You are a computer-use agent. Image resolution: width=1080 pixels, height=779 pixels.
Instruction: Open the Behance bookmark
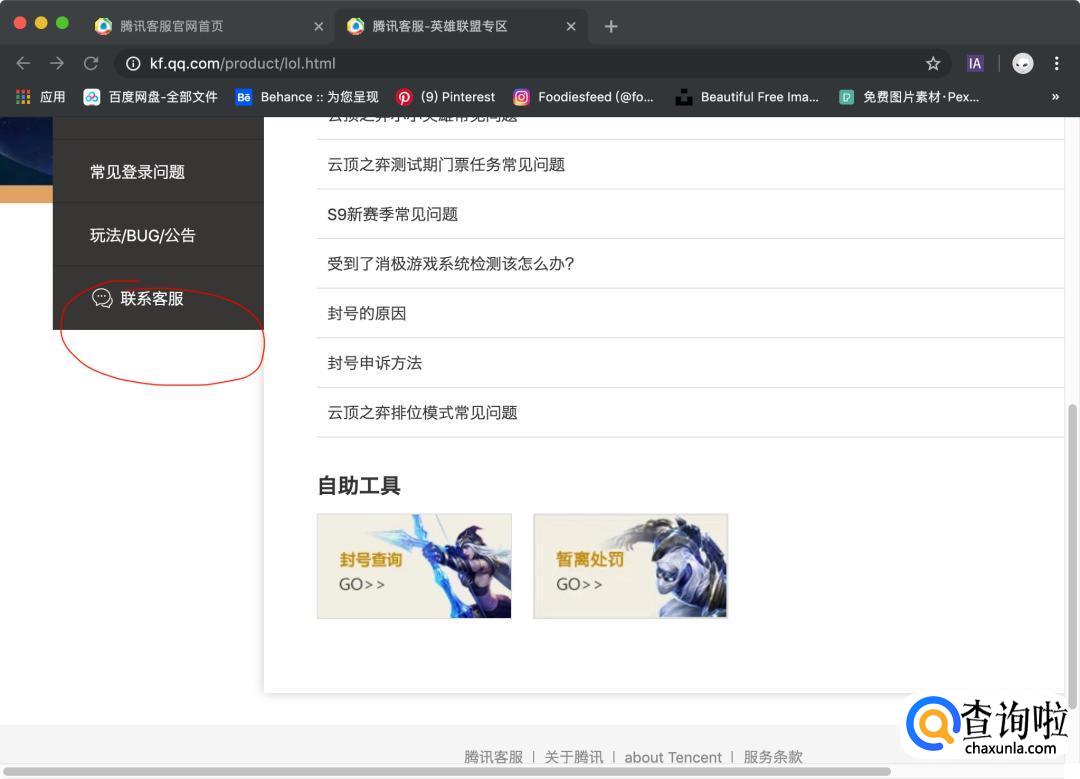(x=307, y=97)
